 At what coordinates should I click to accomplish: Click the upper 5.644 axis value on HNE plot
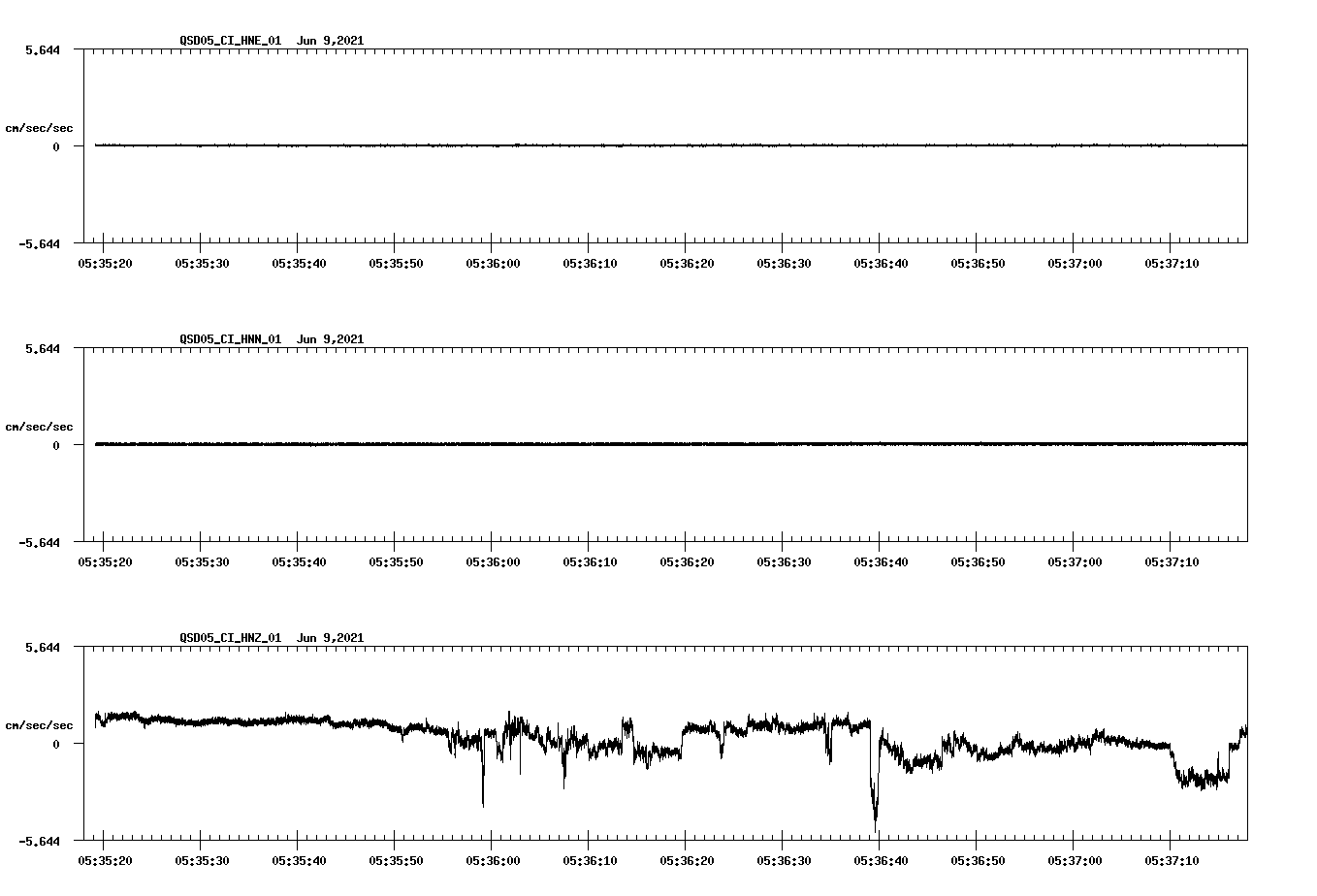click(43, 50)
